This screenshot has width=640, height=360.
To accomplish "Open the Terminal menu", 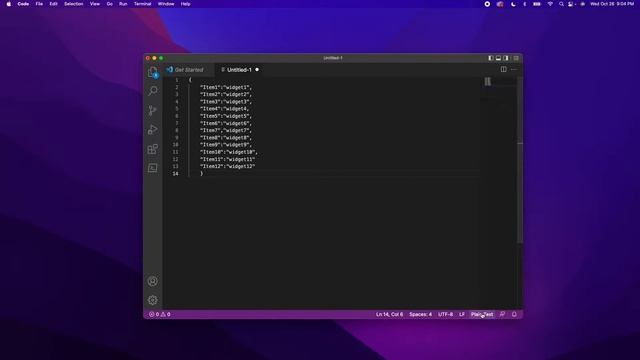I will 142,4.
